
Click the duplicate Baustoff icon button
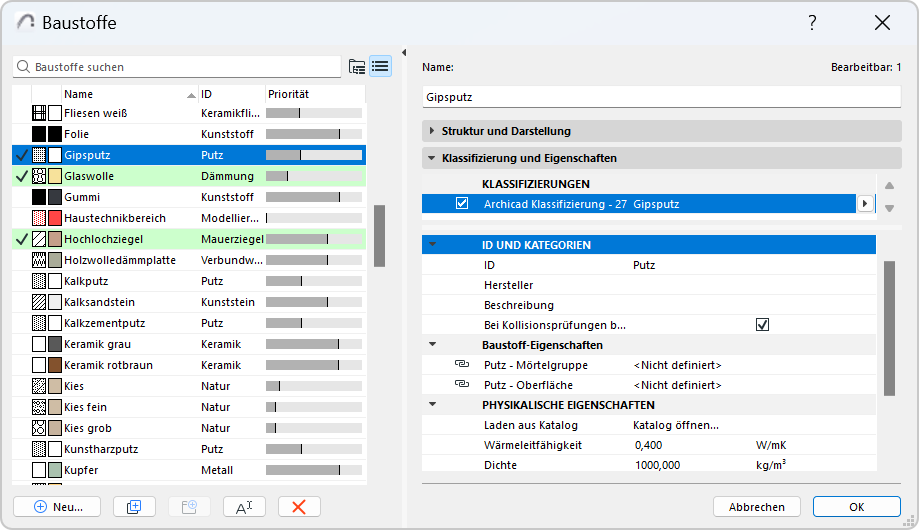[134, 506]
